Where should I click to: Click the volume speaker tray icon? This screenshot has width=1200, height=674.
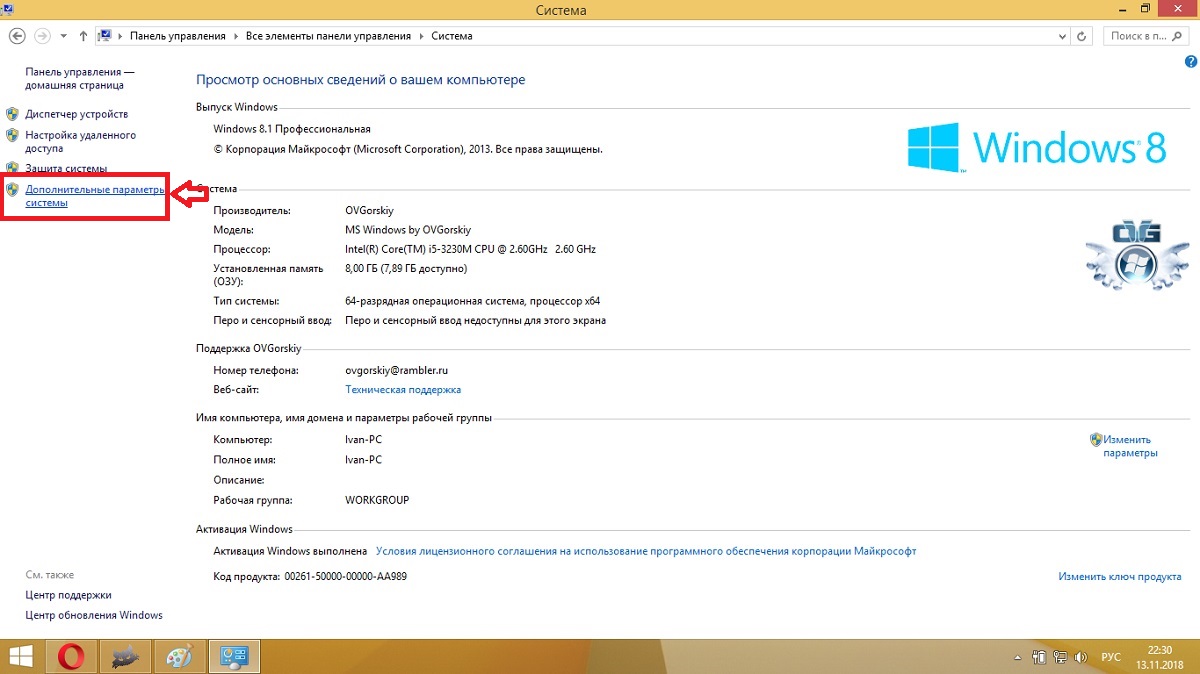click(x=1081, y=658)
